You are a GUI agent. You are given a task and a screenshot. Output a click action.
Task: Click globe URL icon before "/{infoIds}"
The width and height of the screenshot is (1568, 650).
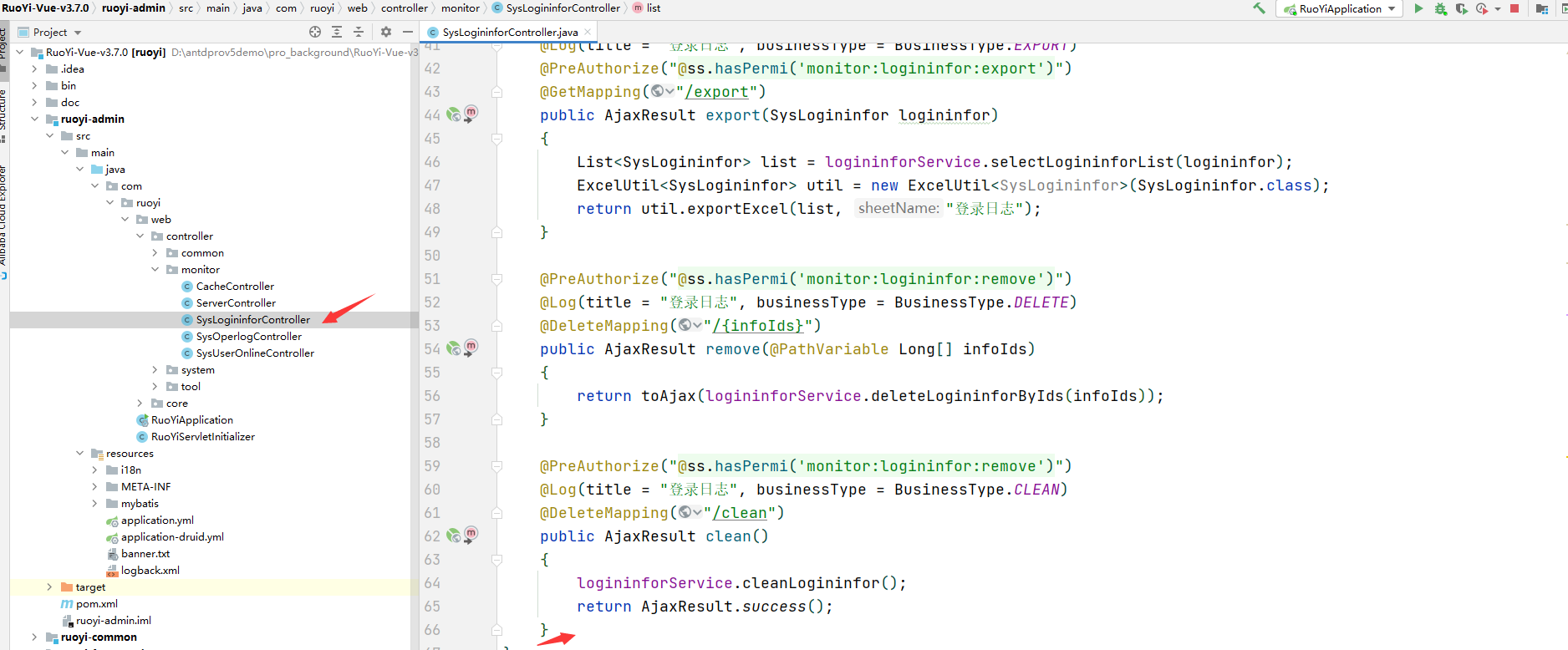pyautogui.click(x=690, y=325)
